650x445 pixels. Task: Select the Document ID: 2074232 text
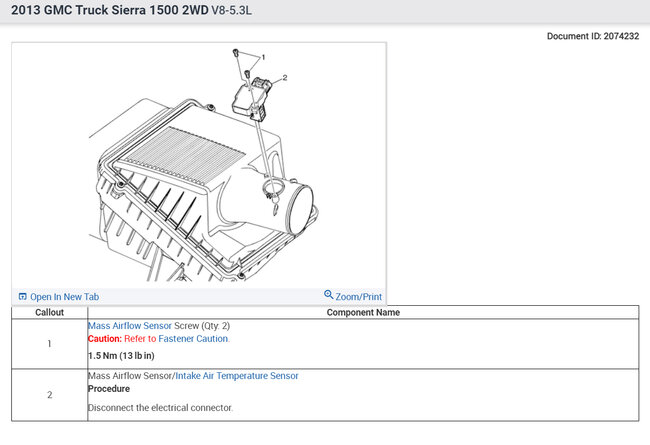point(593,36)
